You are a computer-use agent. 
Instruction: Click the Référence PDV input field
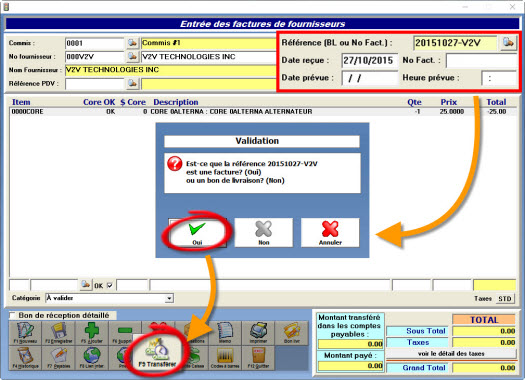click(x=94, y=84)
